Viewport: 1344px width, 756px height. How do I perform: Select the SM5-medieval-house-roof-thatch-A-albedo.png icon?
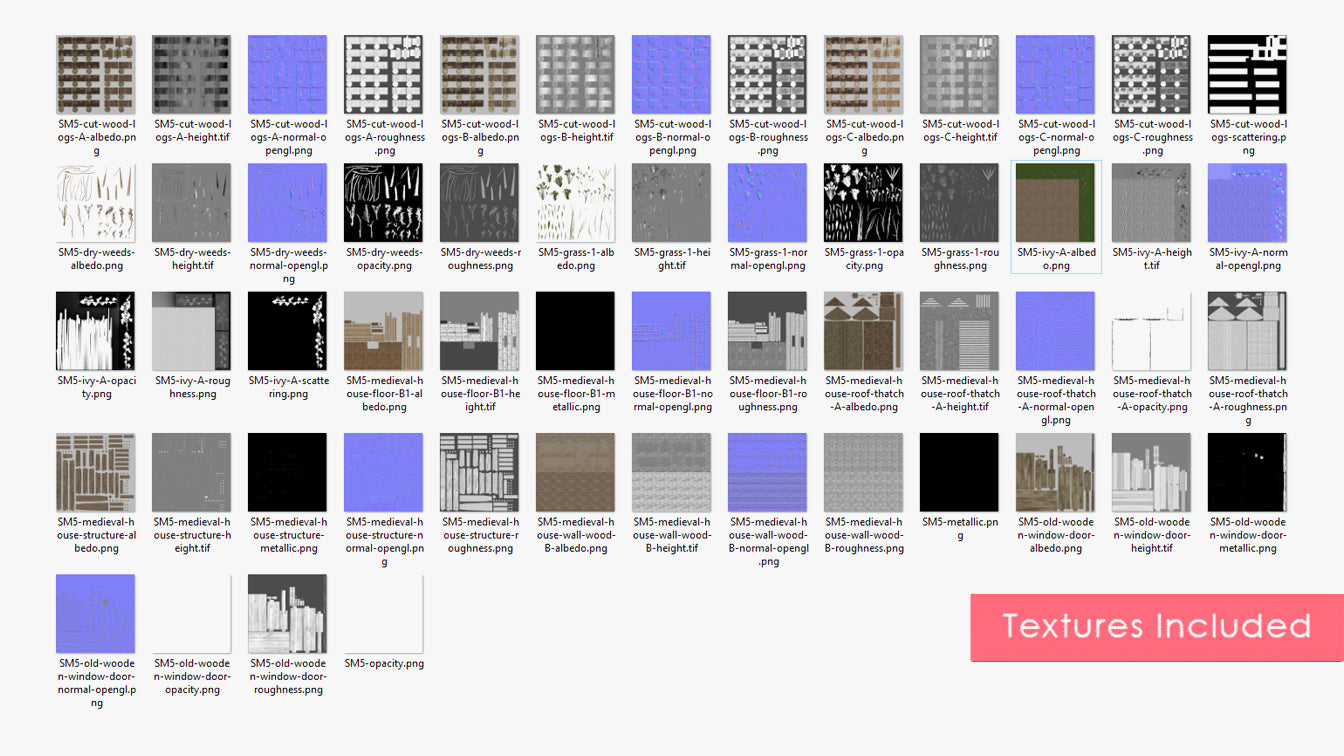(x=863, y=331)
